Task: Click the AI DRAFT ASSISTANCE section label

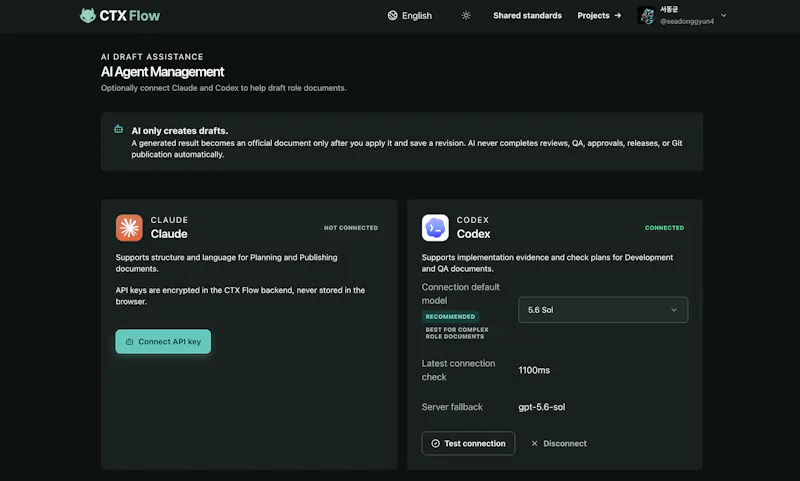Action: click(152, 57)
